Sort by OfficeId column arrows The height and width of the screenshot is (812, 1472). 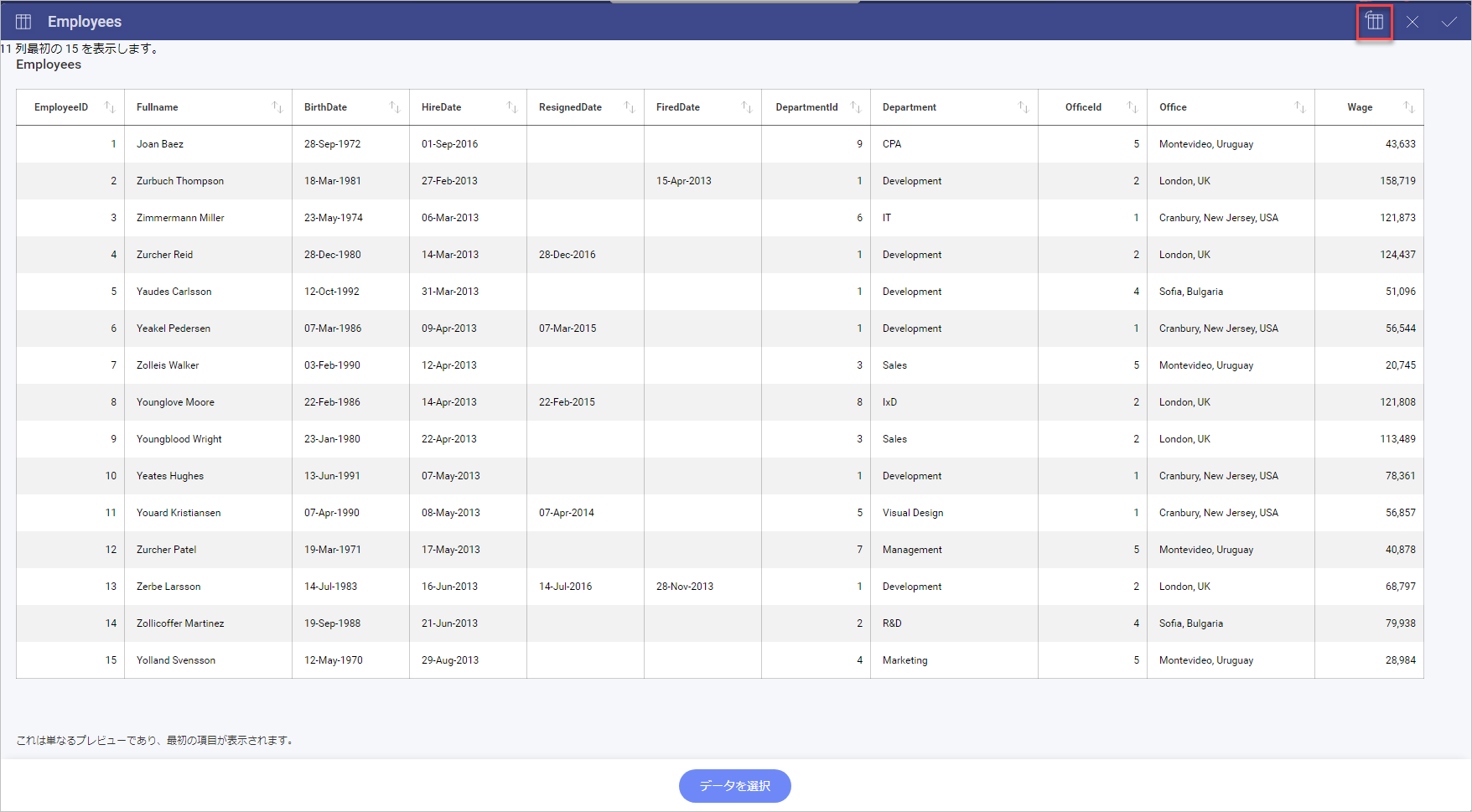[x=1133, y=107]
